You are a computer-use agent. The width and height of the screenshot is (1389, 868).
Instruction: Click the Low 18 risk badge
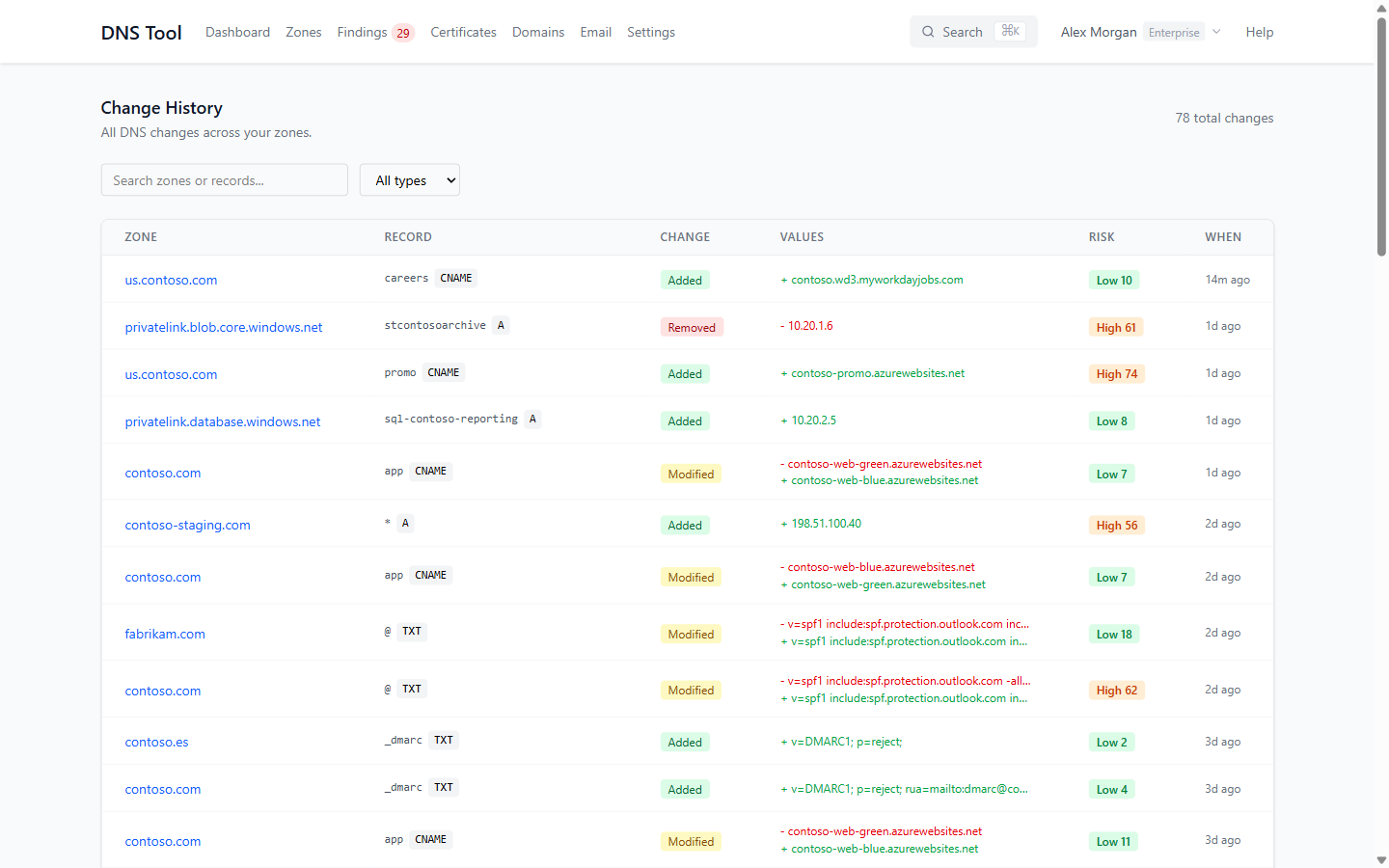tap(1114, 634)
